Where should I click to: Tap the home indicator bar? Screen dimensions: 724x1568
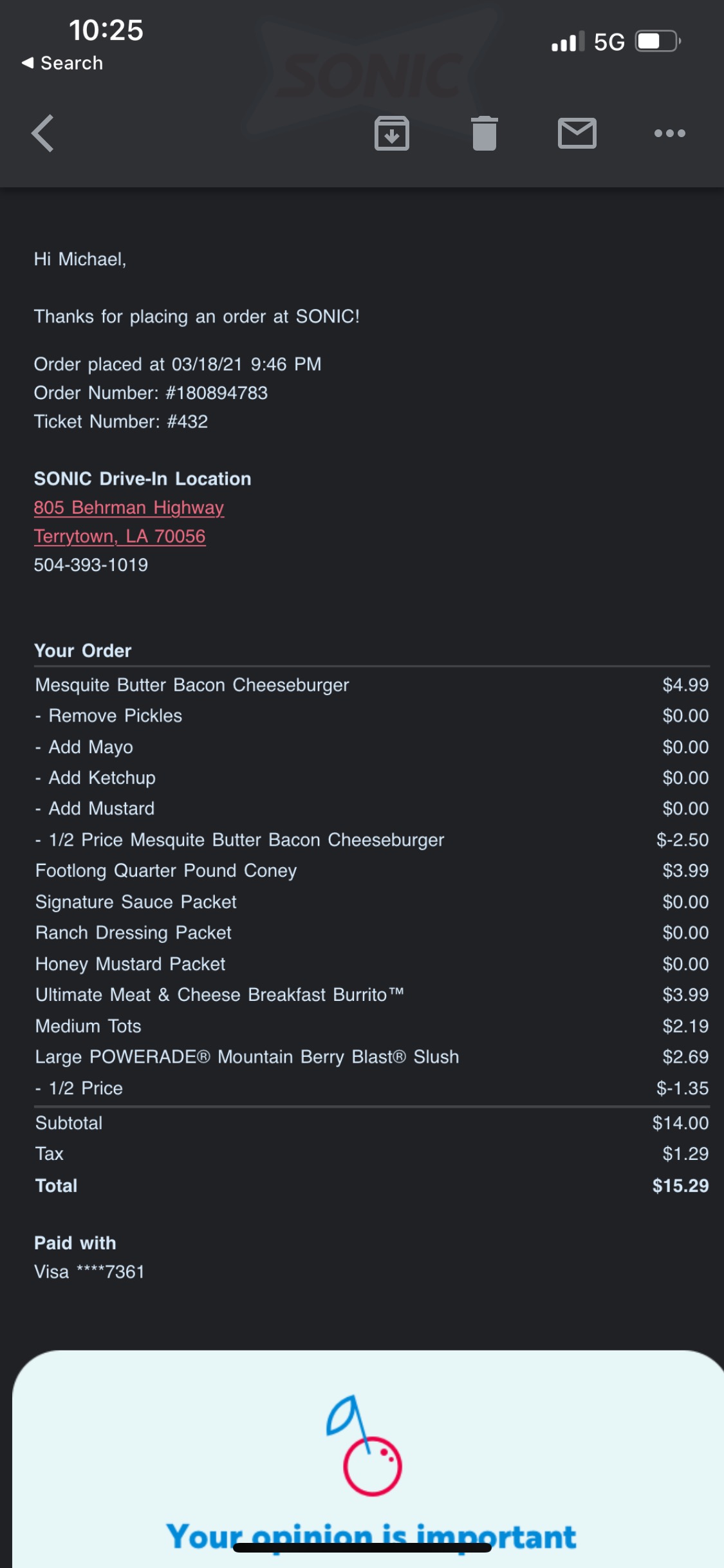click(362, 1547)
